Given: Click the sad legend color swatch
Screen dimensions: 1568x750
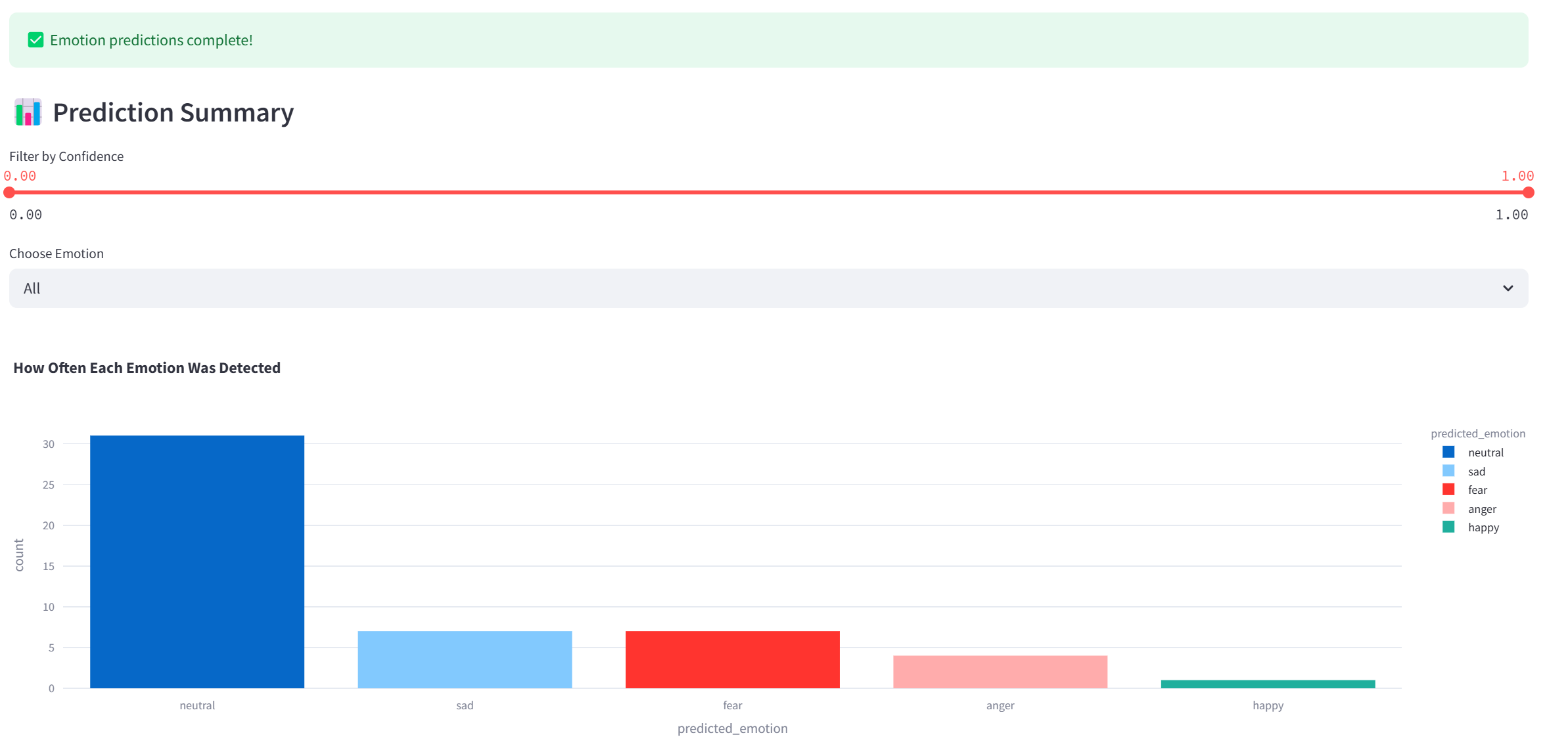Looking at the screenshot, I should point(1448,471).
